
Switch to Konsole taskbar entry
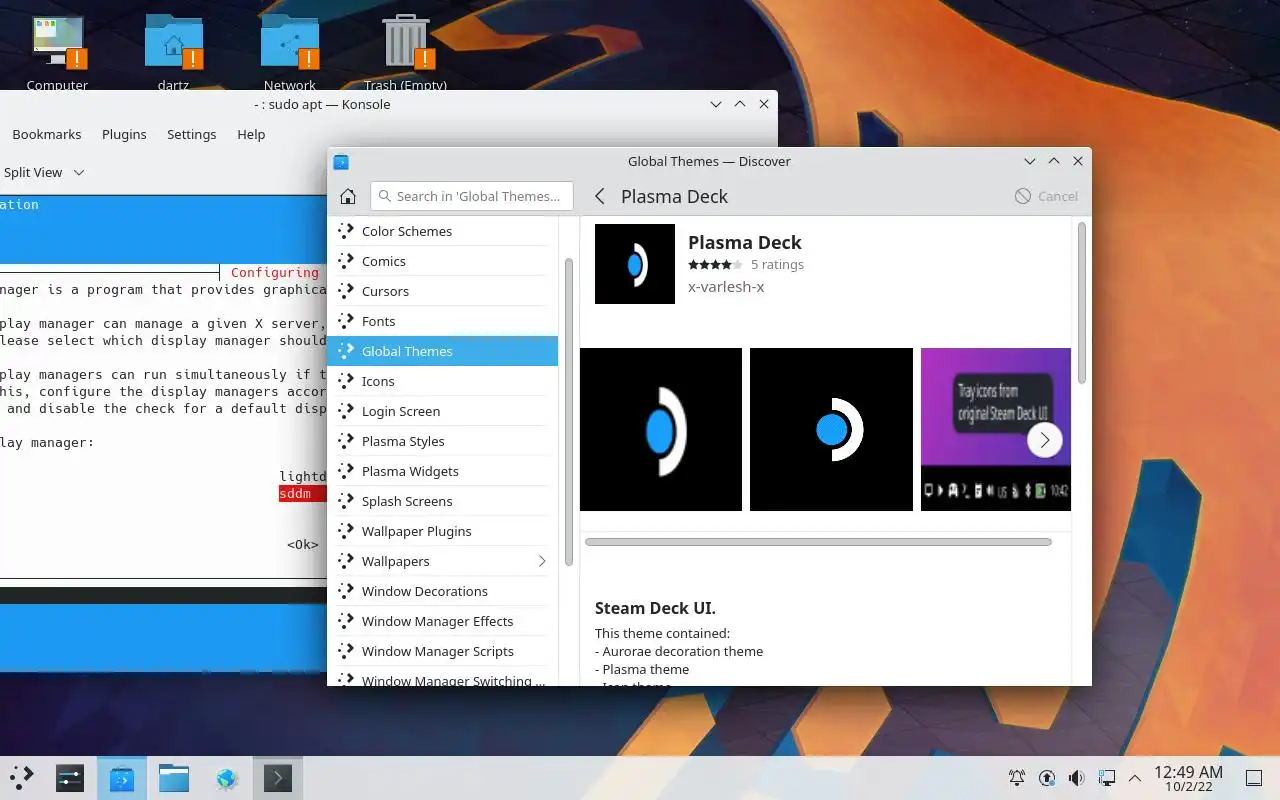(278, 778)
